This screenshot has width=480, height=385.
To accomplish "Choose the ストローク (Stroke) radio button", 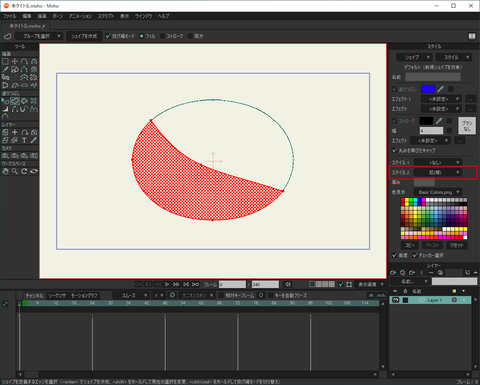I will point(162,36).
